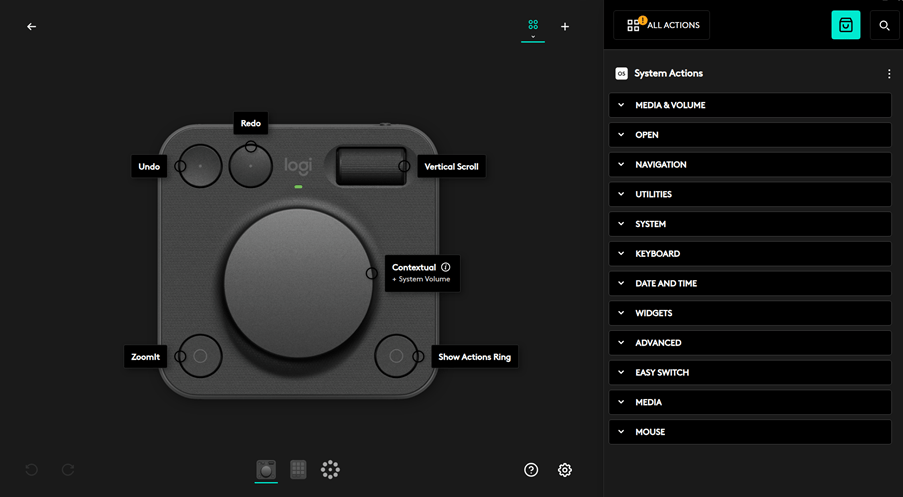Click the back arrow at top left
This screenshot has width=903, height=497.
(31, 27)
